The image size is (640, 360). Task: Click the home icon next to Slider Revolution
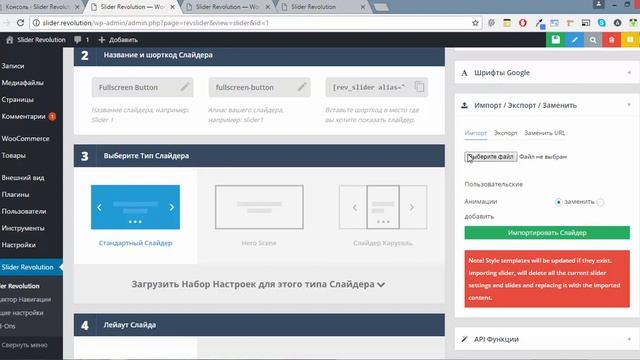10,40
